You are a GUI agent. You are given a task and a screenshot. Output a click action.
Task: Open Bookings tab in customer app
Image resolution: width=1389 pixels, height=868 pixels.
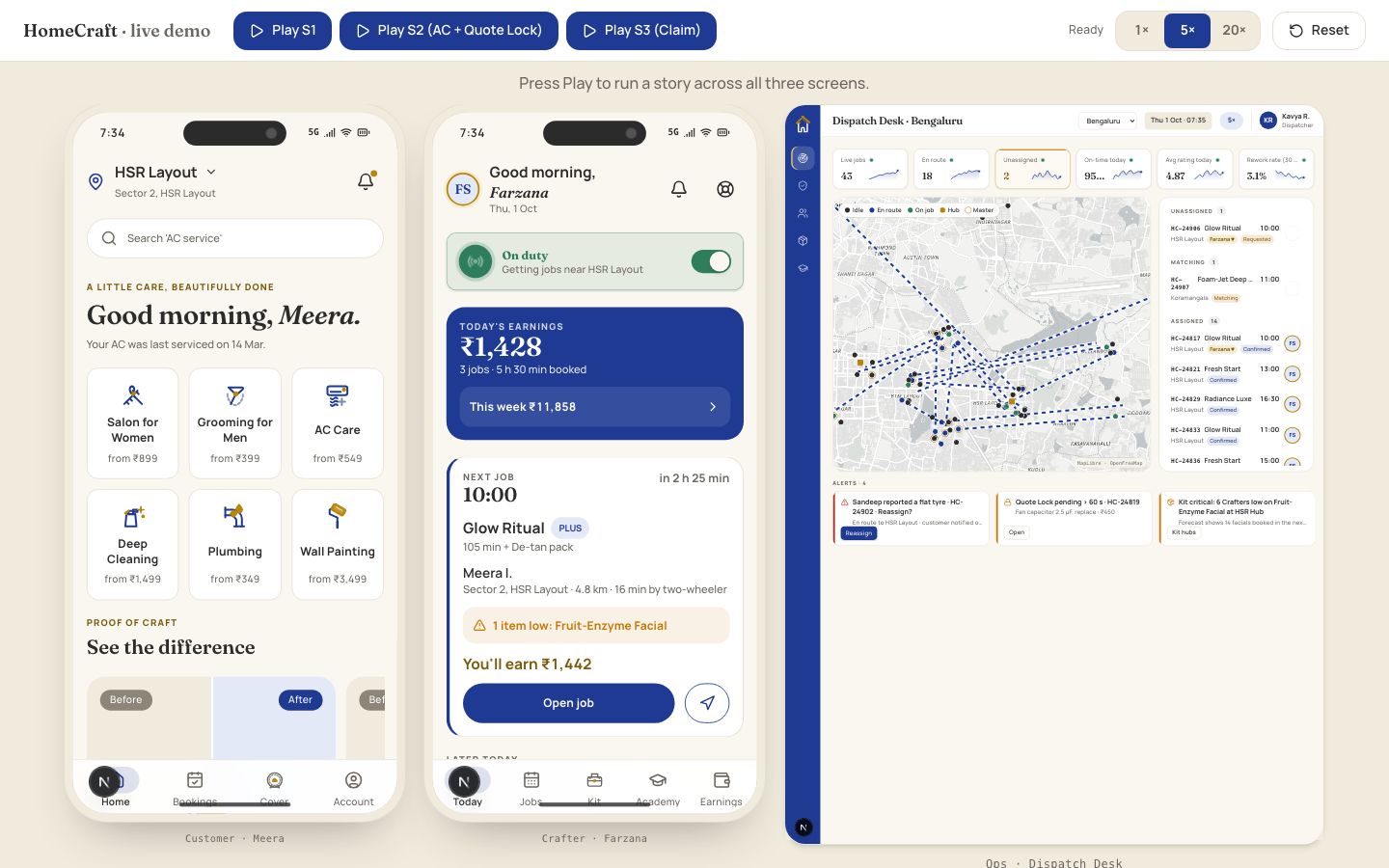pos(195,788)
